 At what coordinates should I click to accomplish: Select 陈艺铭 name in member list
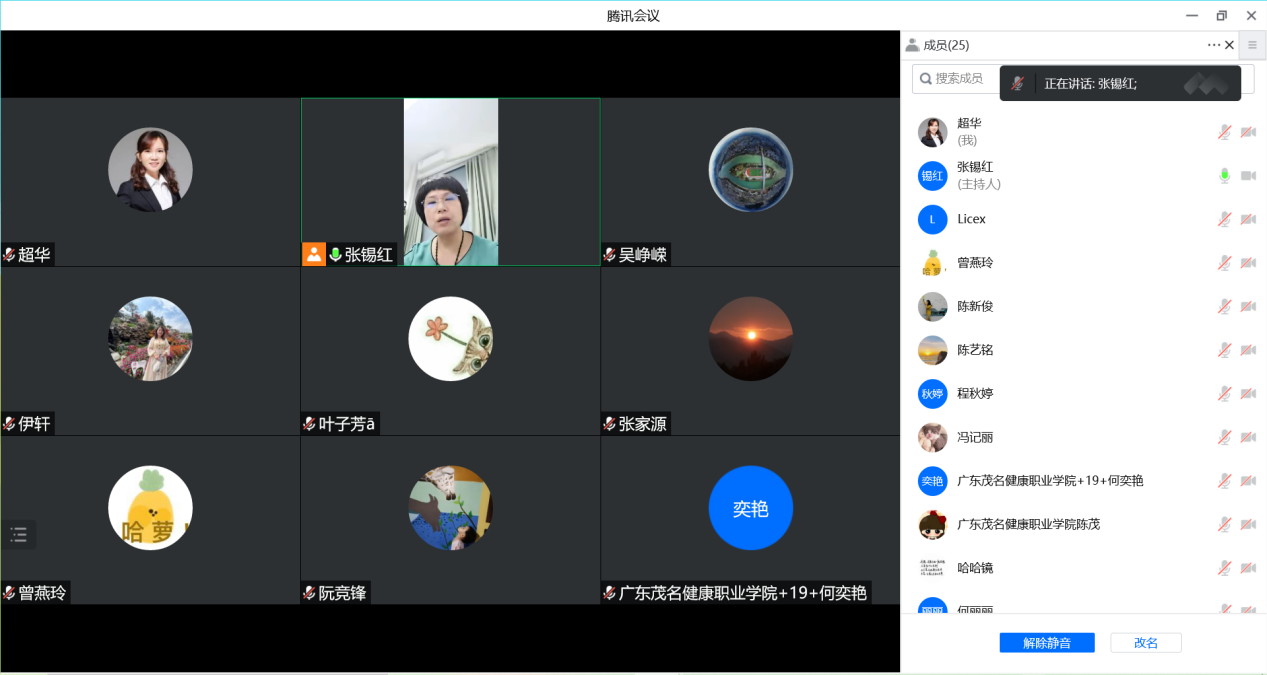click(975, 350)
